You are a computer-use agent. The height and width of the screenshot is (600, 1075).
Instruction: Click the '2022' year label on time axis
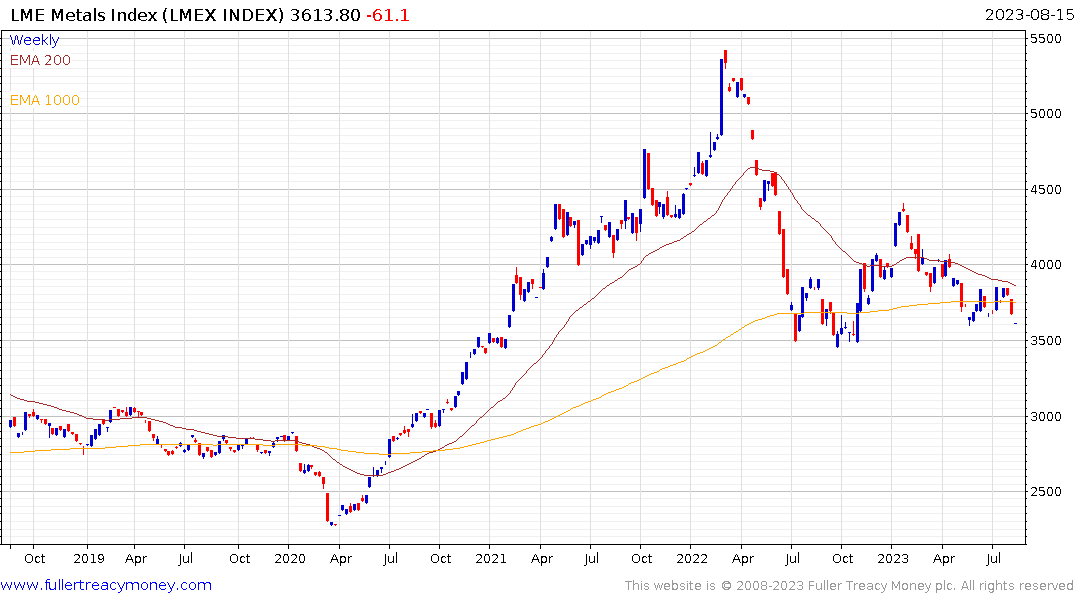[691, 558]
